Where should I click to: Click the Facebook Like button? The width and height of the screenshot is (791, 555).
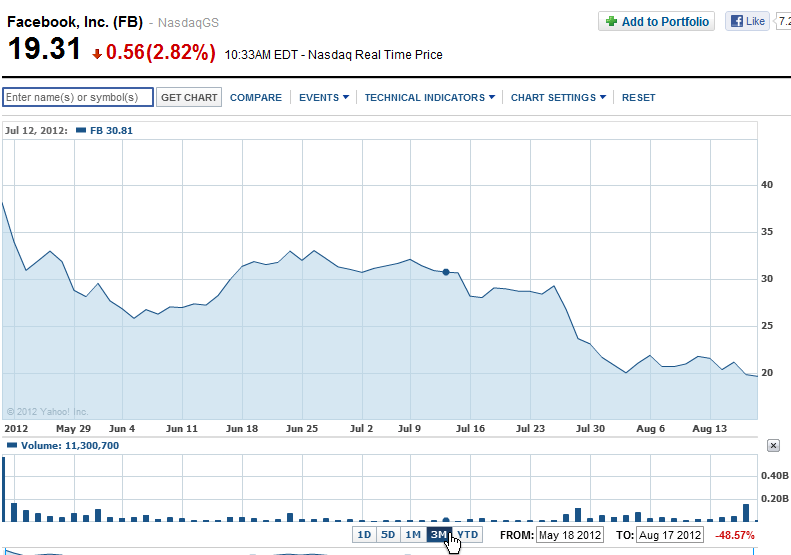coord(746,21)
